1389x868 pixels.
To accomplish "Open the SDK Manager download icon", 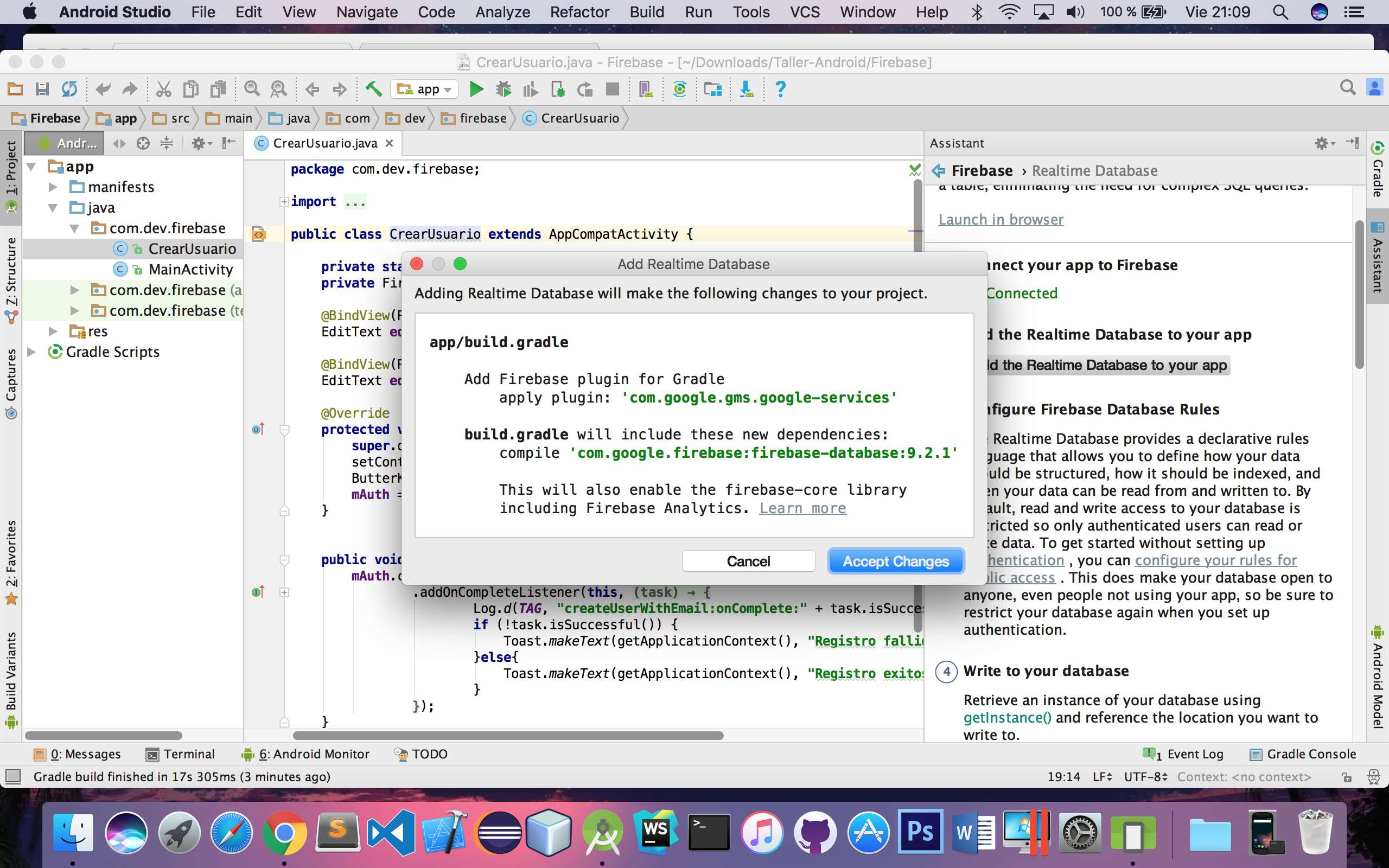I will 746,90.
